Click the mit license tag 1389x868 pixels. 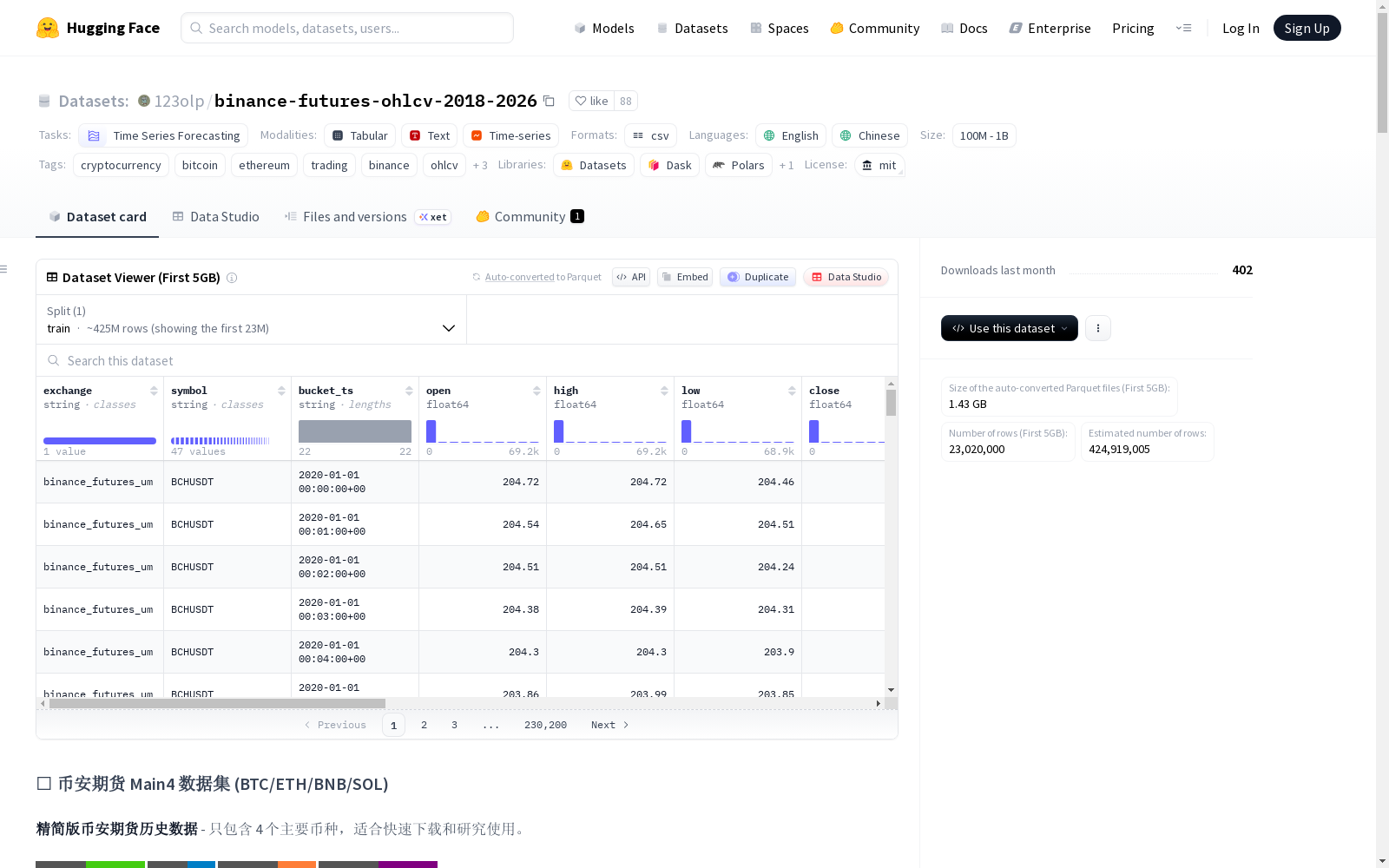[879, 165]
